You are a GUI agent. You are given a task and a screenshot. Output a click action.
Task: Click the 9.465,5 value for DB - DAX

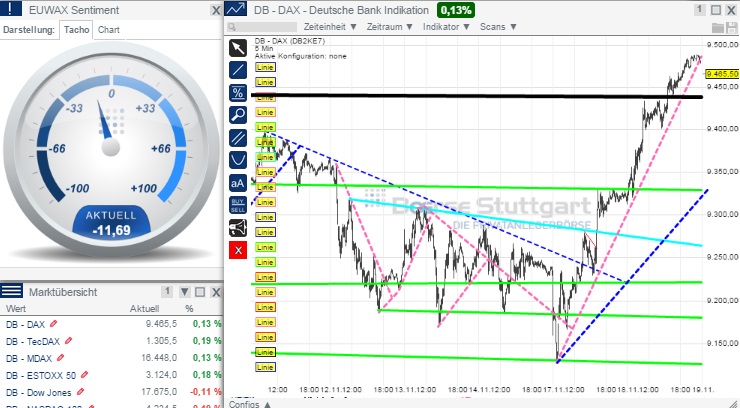[x=161, y=324]
